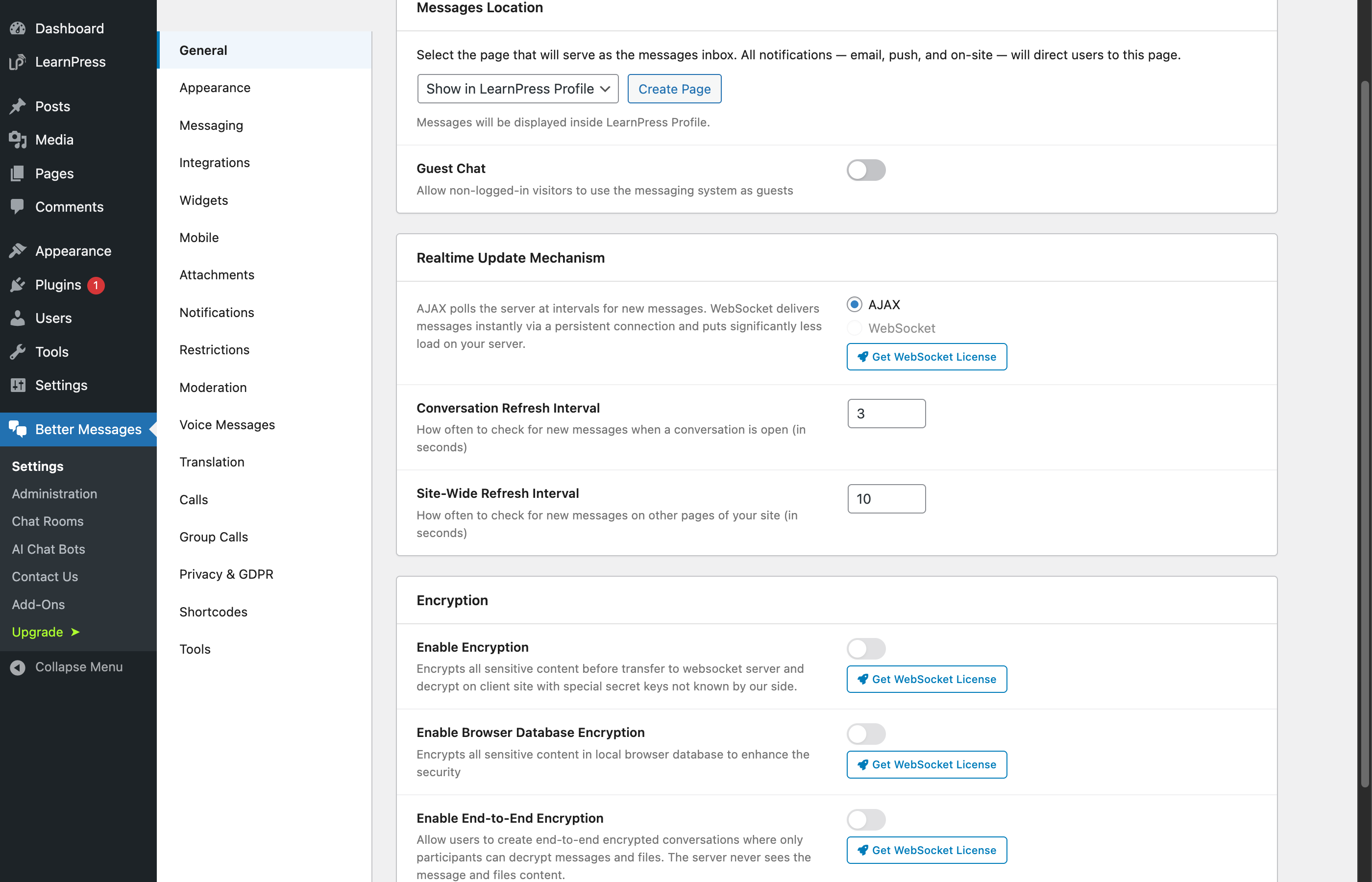1372x882 pixels.
Task: Open the Privacy & GDPR settings tab
Action: [265, 574]
